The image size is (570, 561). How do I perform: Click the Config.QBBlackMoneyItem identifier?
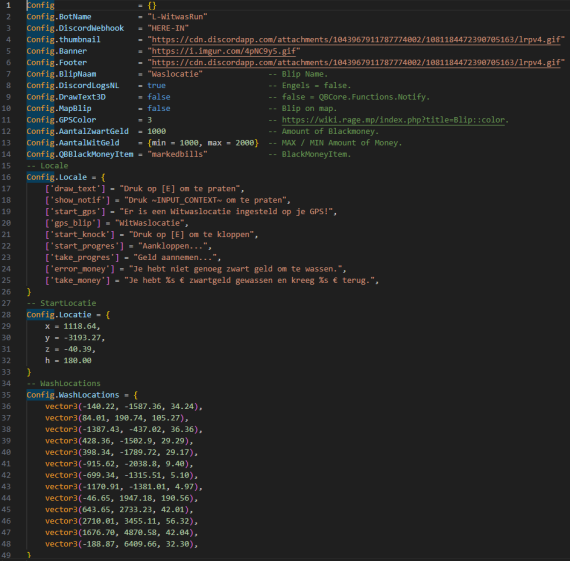pos(80,154)
